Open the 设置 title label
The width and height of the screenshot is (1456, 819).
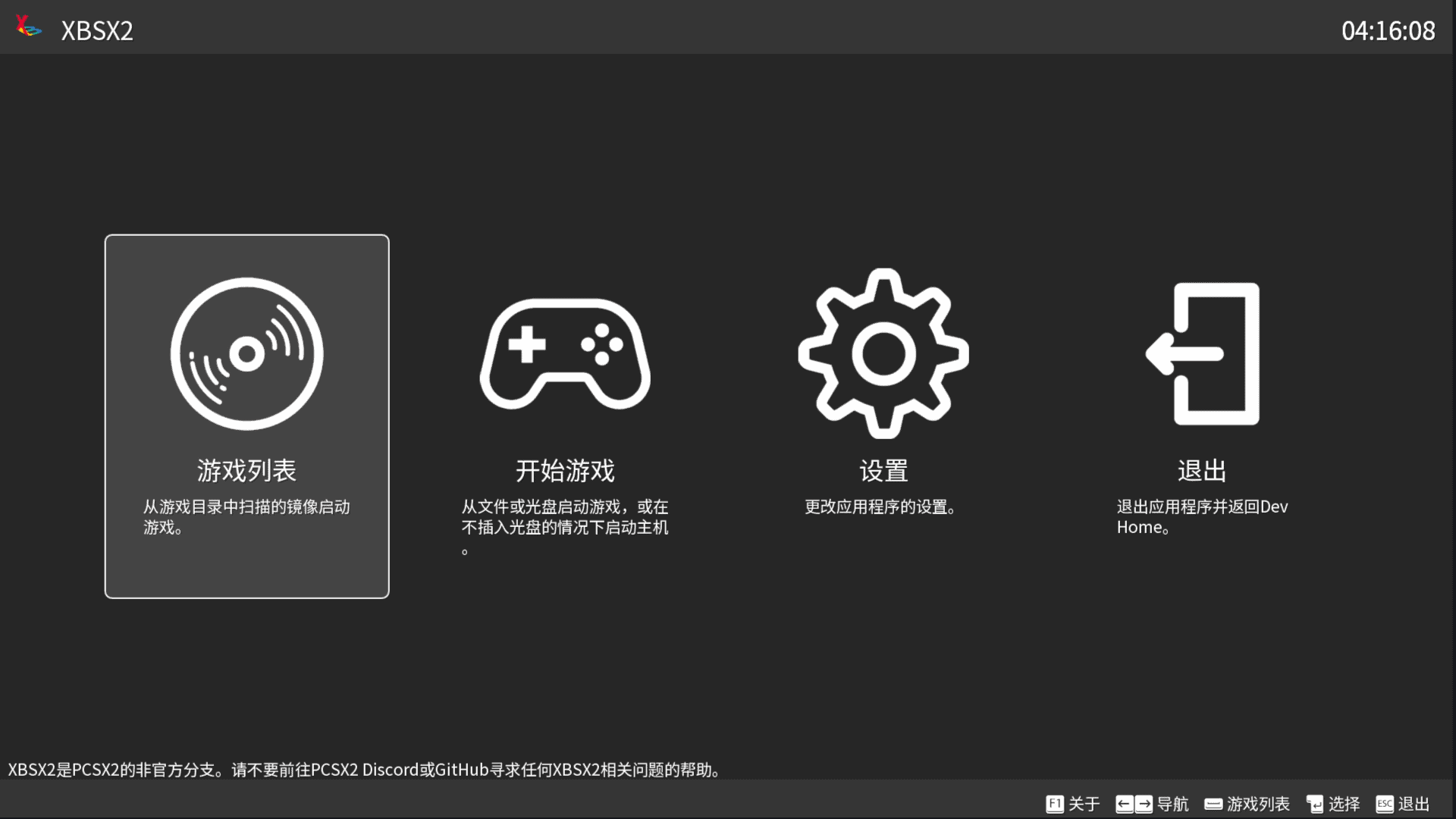tap(883, 471)
